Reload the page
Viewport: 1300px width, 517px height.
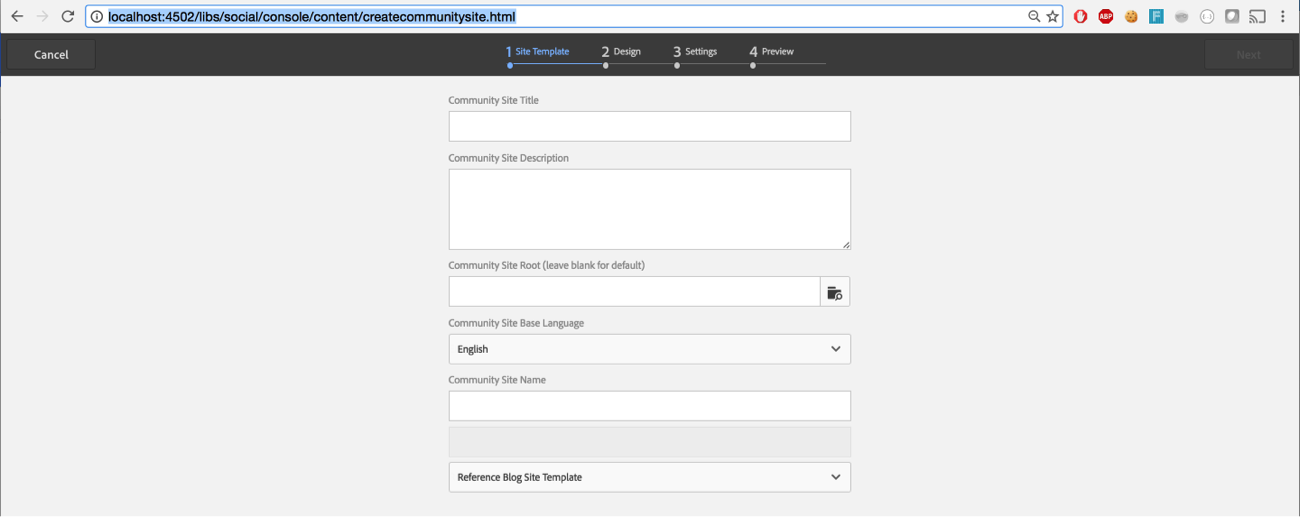click(68, 16)
